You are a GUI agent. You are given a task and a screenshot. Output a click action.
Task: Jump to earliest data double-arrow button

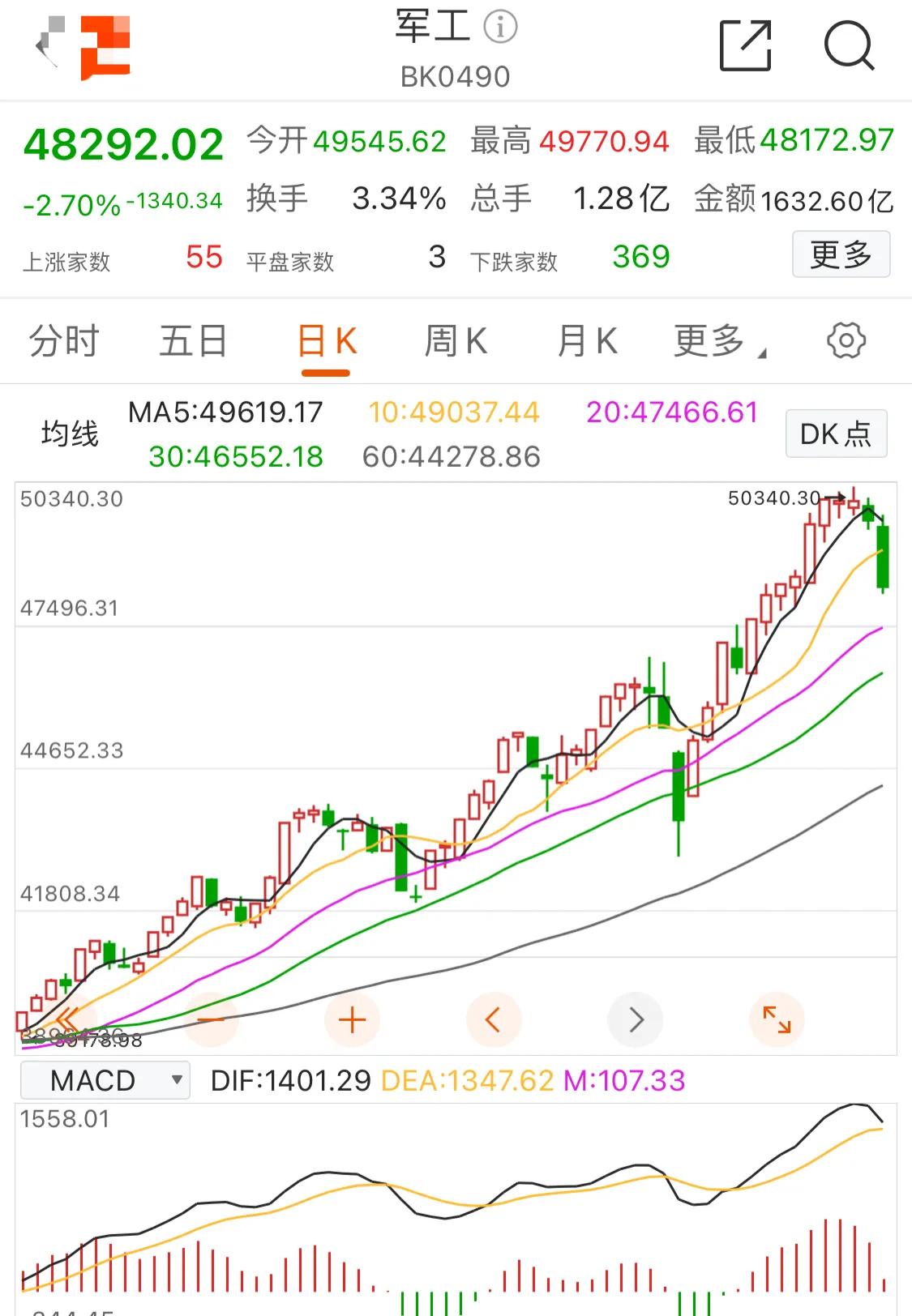pos(70,1019)
